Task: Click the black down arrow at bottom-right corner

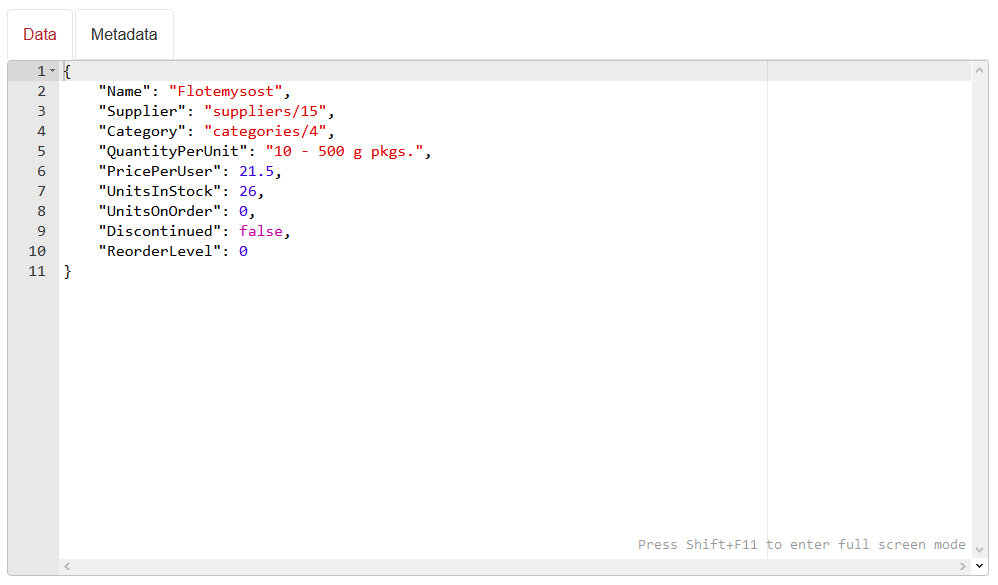Action: pos(980,566)
